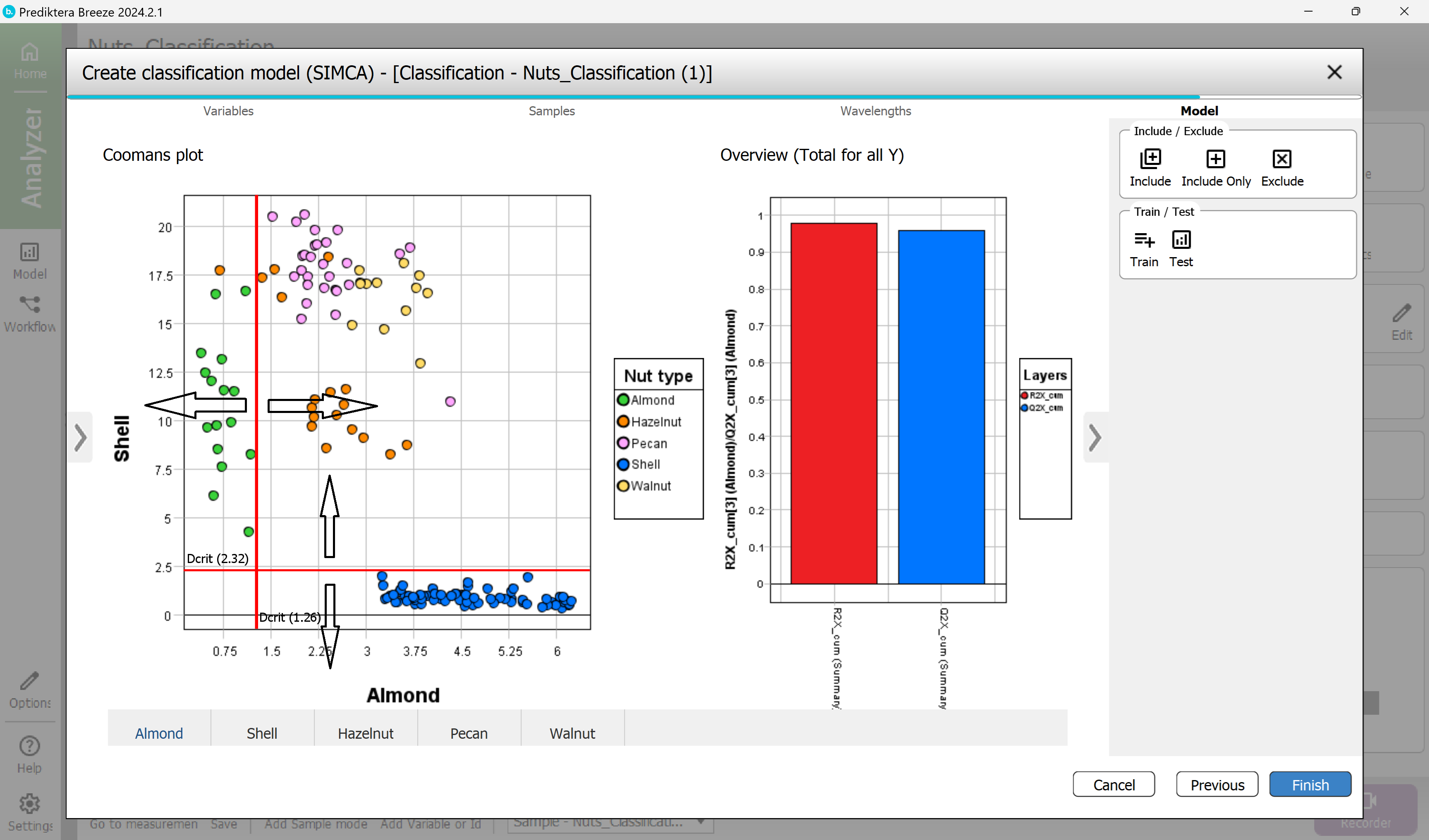Assign selection to Train set
This screenshot has height=840, width=1429.
[x=1144, y=240]
